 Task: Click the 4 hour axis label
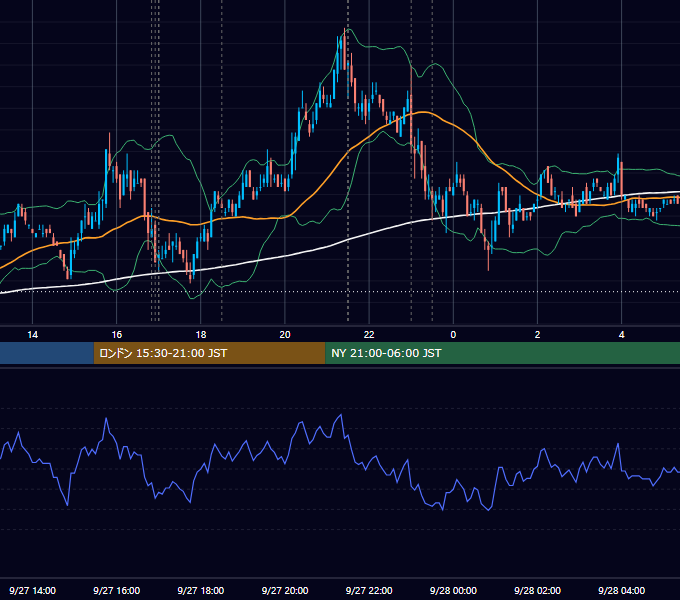point(621,335)
